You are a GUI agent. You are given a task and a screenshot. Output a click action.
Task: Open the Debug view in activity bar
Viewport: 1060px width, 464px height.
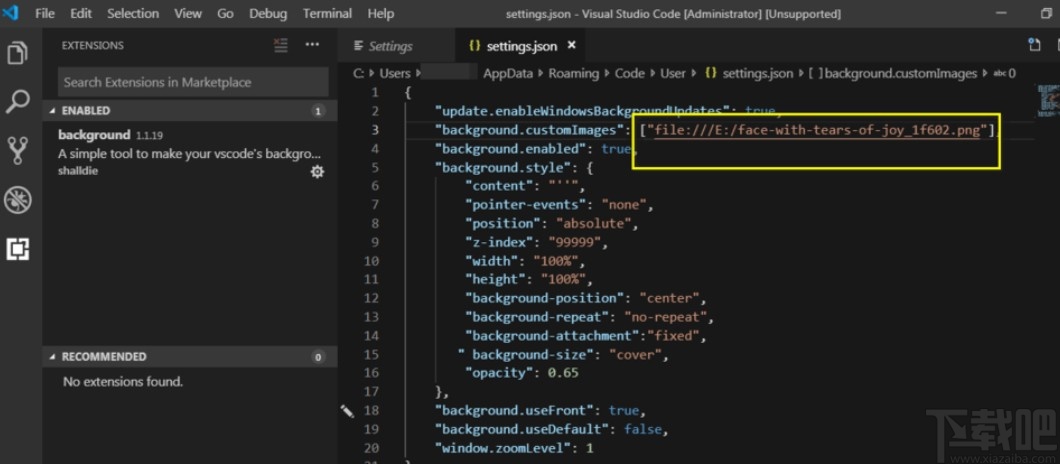coord(18,200)
